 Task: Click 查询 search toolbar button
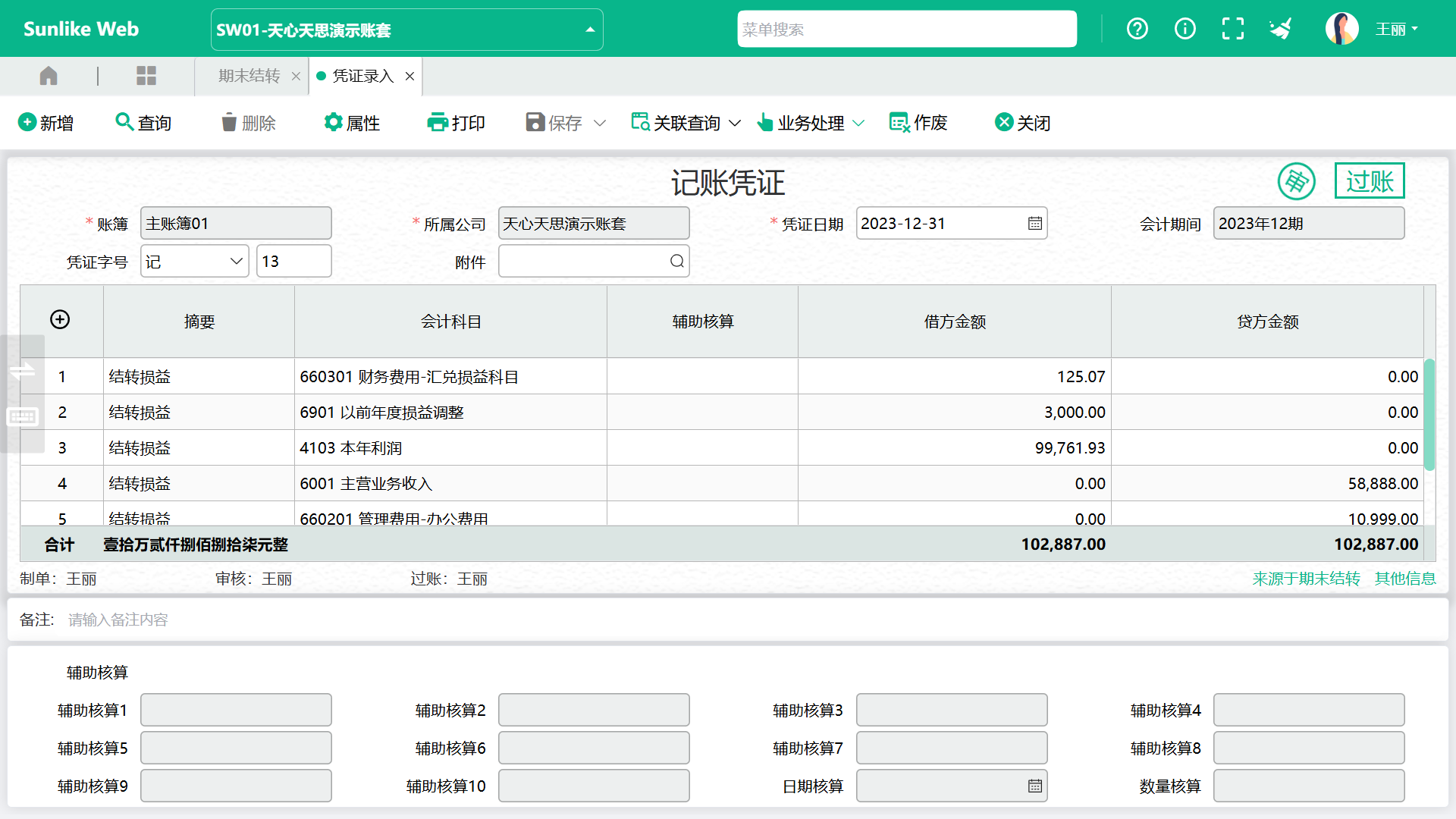pos(143,123)
